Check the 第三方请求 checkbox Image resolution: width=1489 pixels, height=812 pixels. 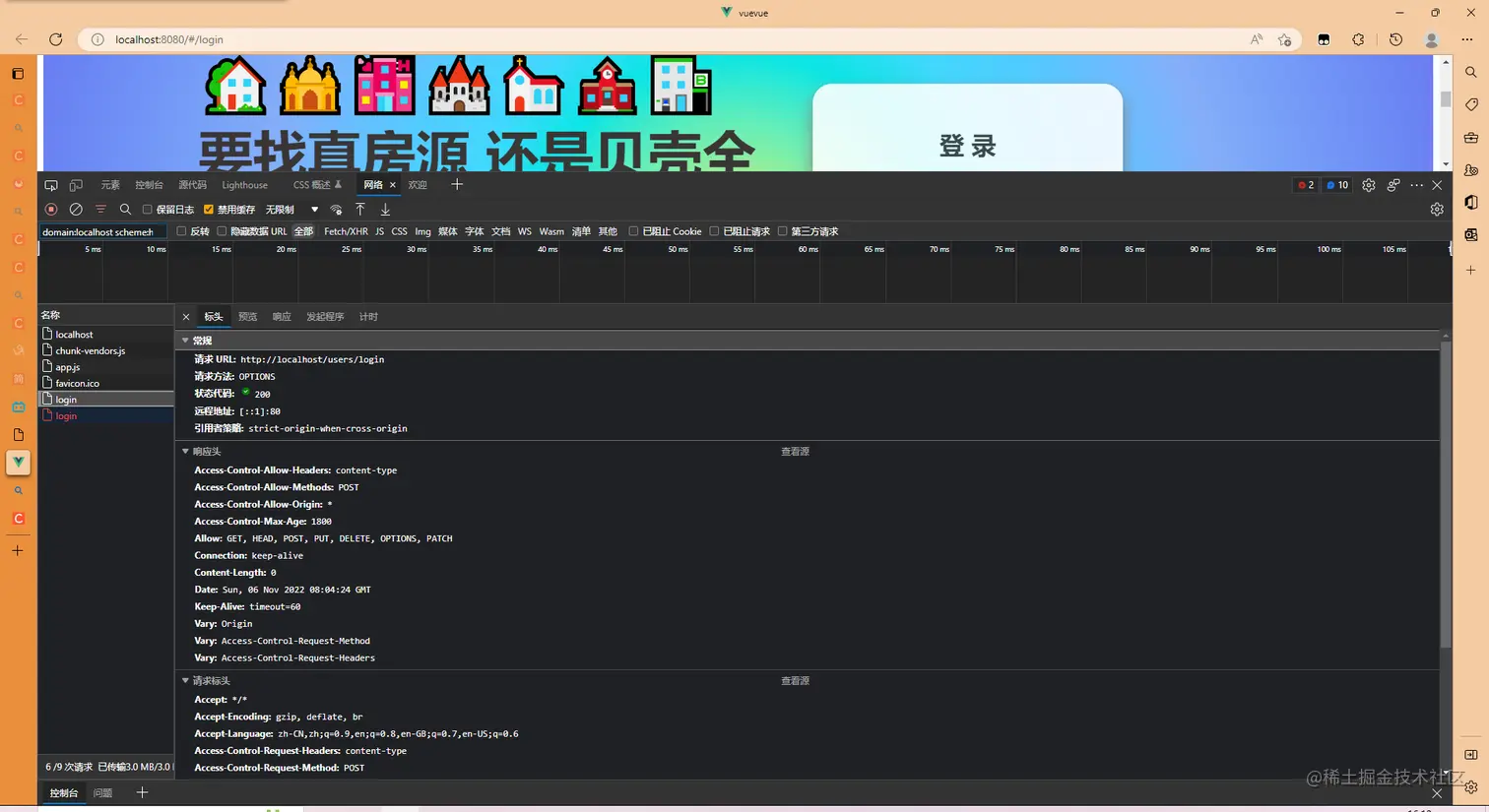[x=783, y=231]
